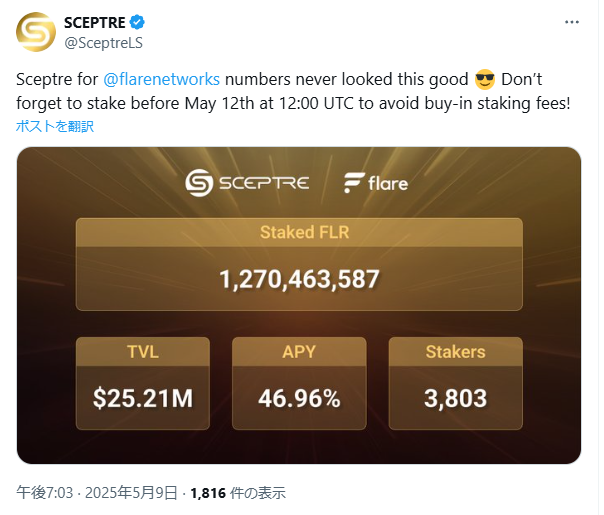
Task: Click the post text body
Action: point(293,91)
